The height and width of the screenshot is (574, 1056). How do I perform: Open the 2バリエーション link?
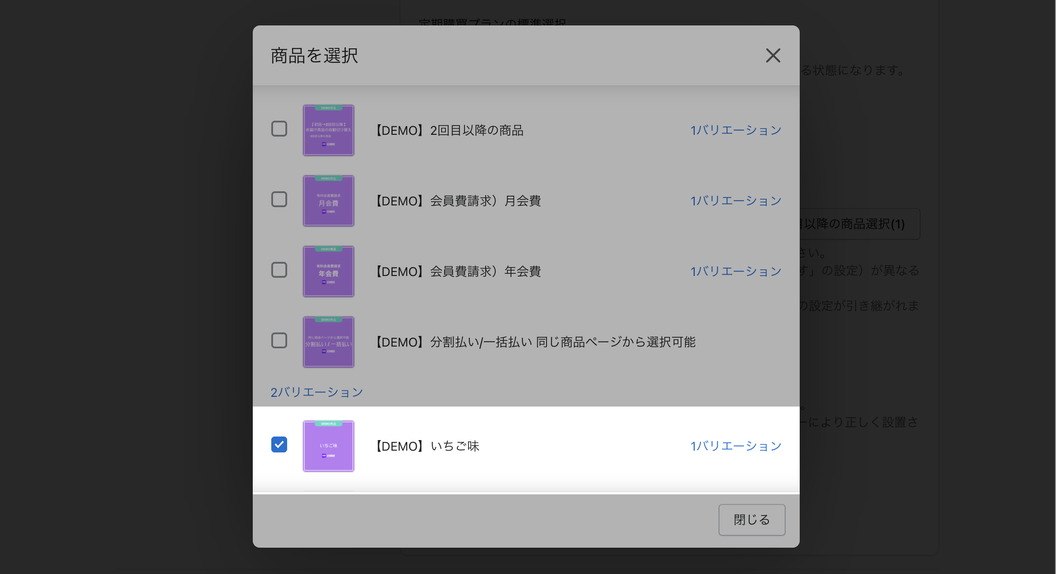pos(317,392)
